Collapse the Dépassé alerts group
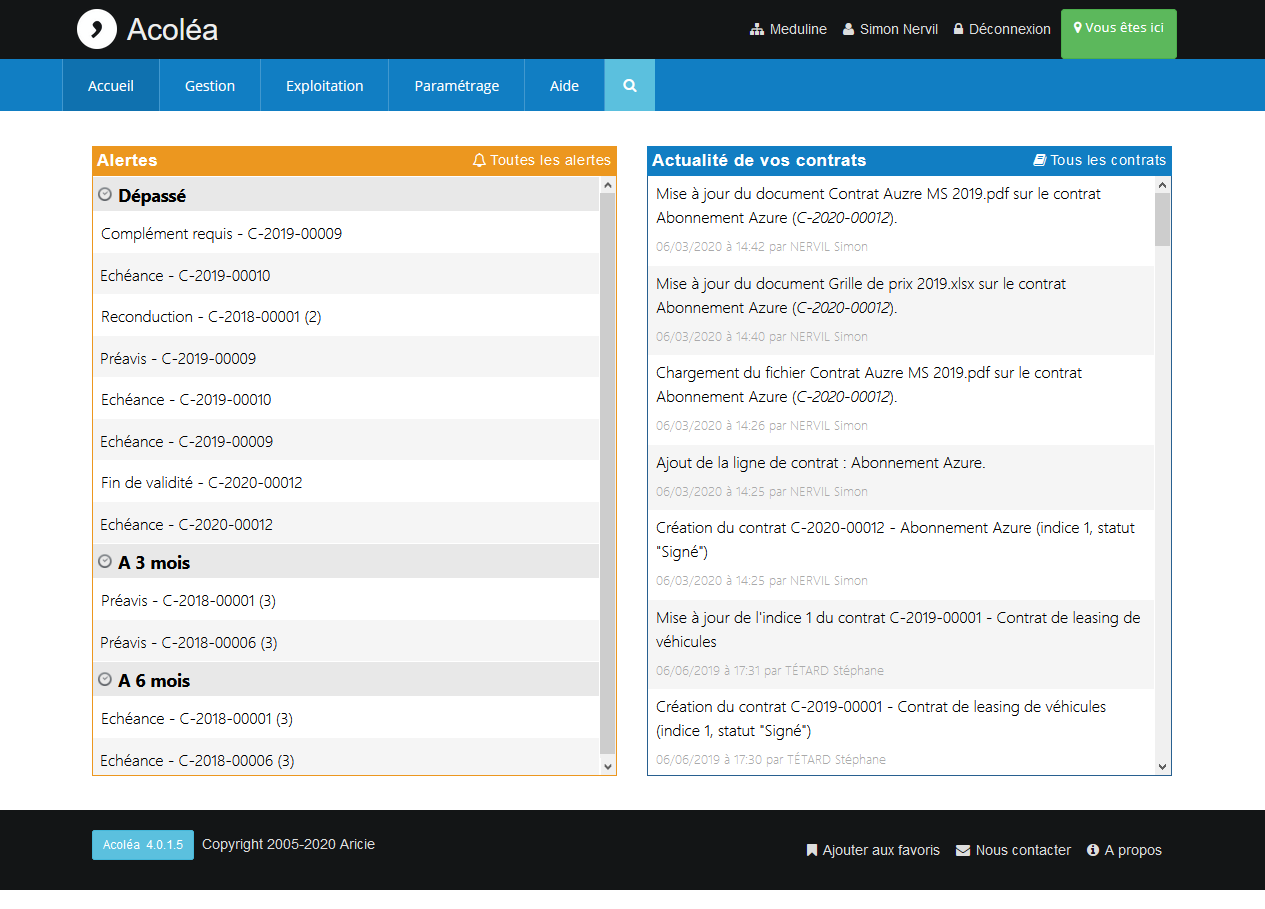Image resolution: width=1265 pixels, height=909 pixels. 105,195
